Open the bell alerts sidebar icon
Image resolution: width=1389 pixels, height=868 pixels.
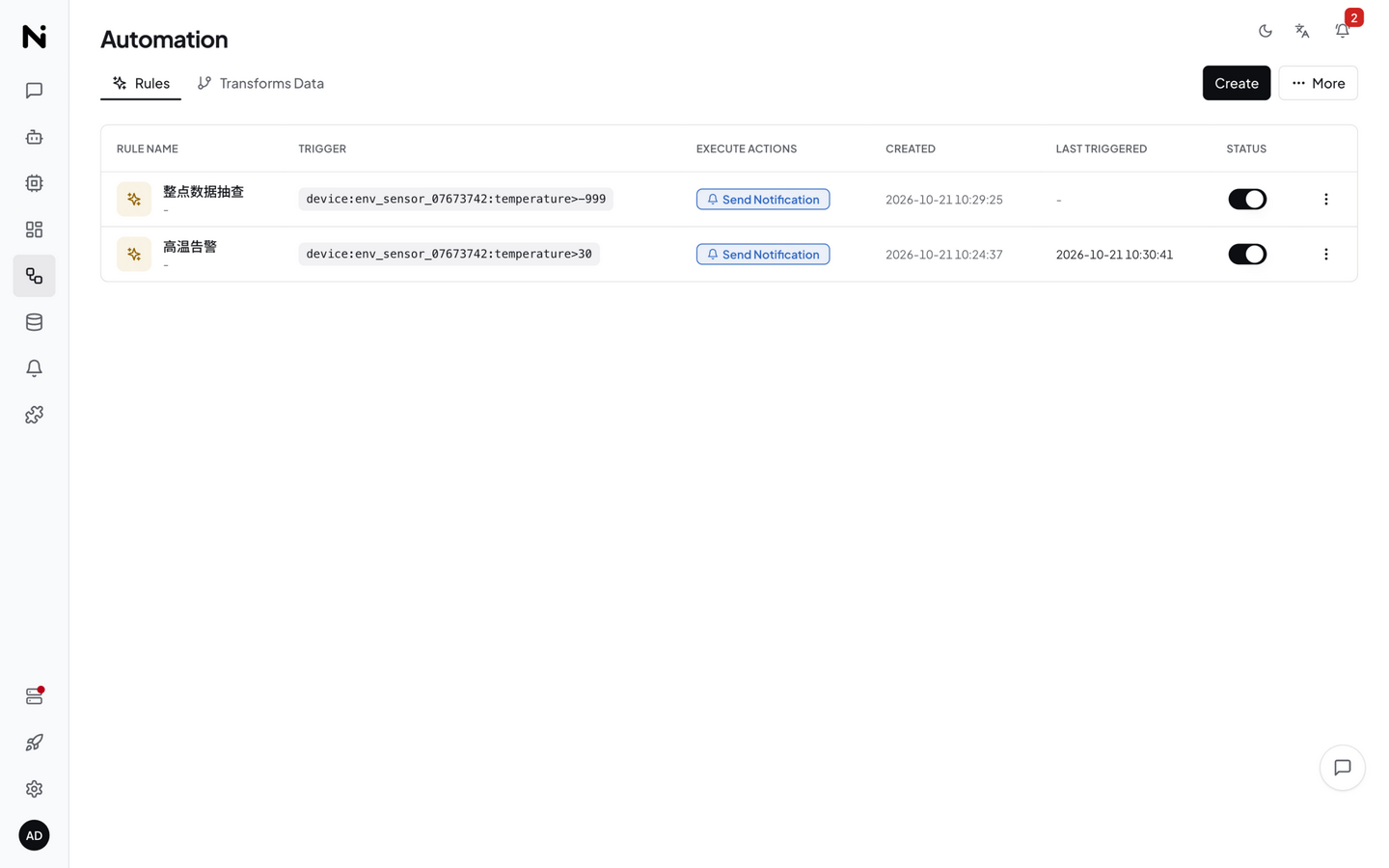pyautogui.click(x=34, y=368)
